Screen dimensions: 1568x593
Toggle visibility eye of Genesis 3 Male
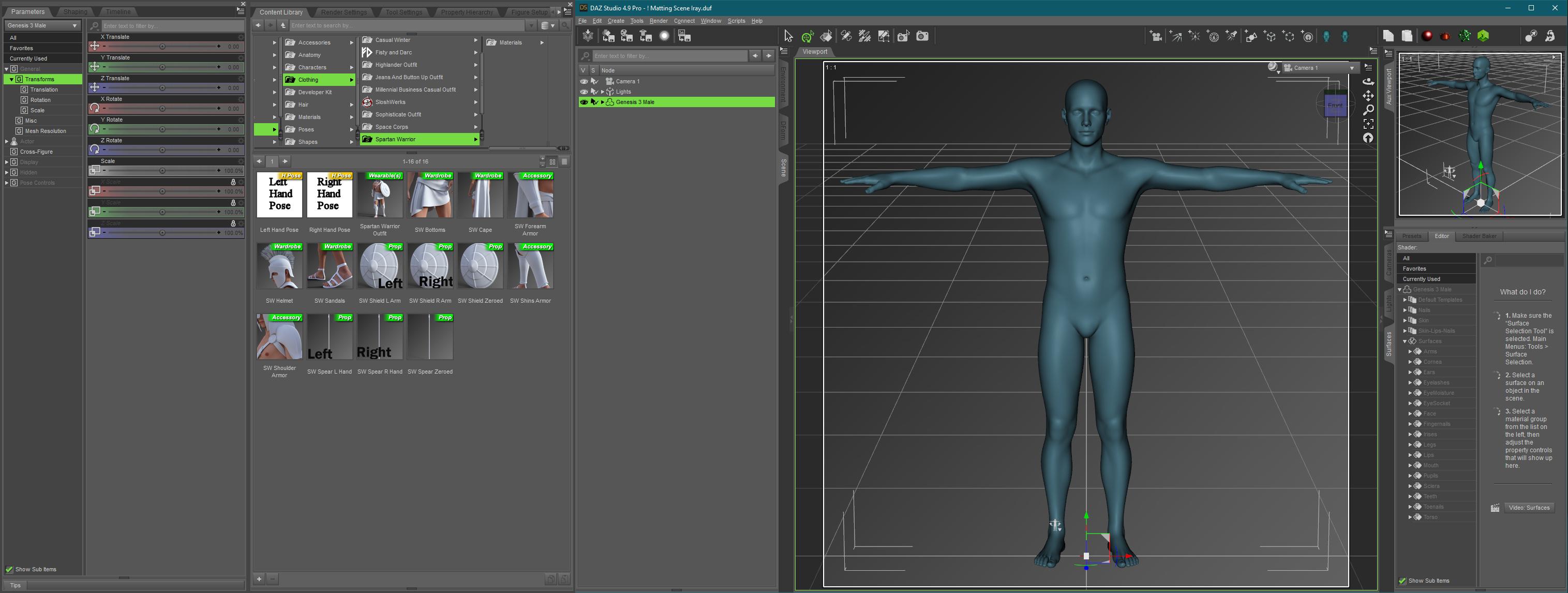584,102
